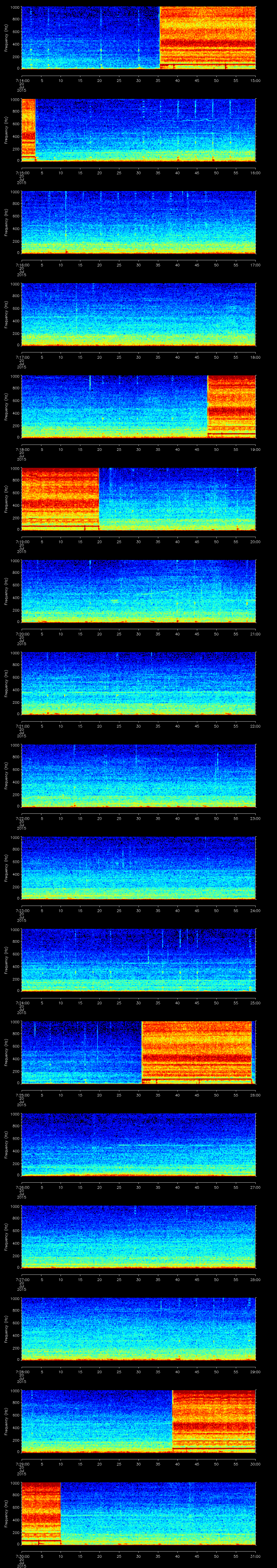This screenshot has height=1568, width=277.
Task: Select the spectrogram panel starting at 7:21:00
Action: (138, 683)
